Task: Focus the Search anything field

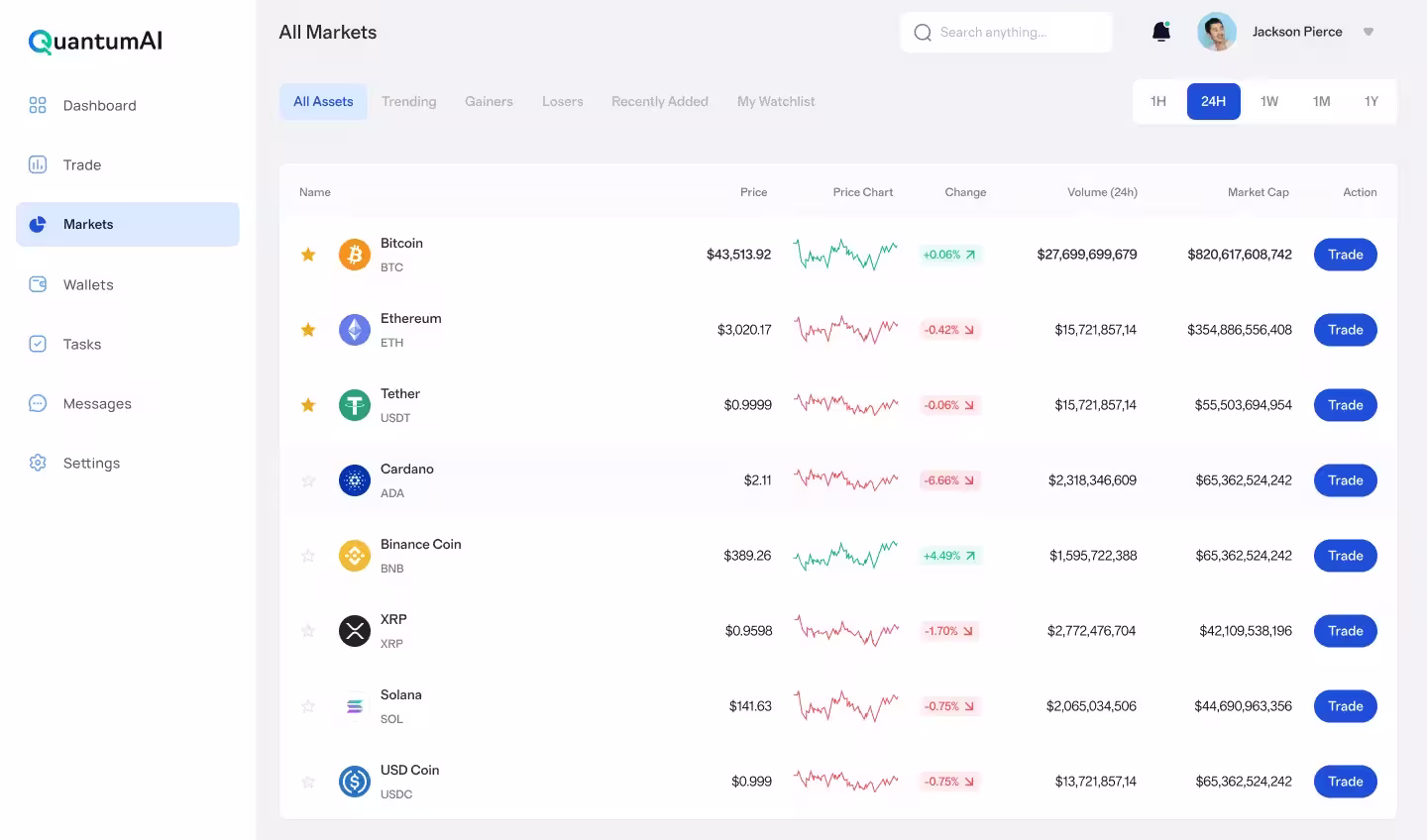Action: pyautogui.click(x=1006, y=33)
